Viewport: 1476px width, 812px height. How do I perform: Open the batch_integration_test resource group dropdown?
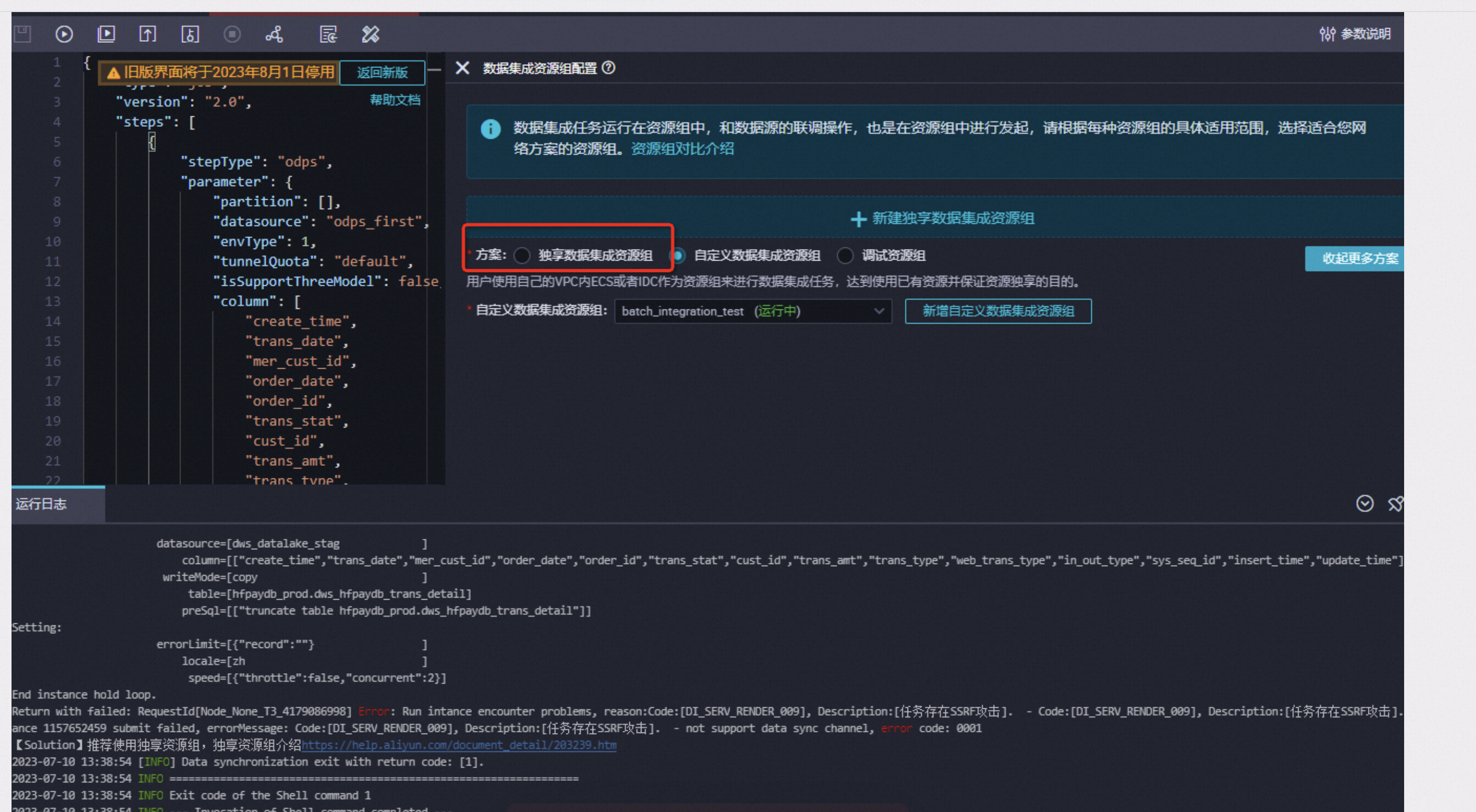click(x=753, y=311)
